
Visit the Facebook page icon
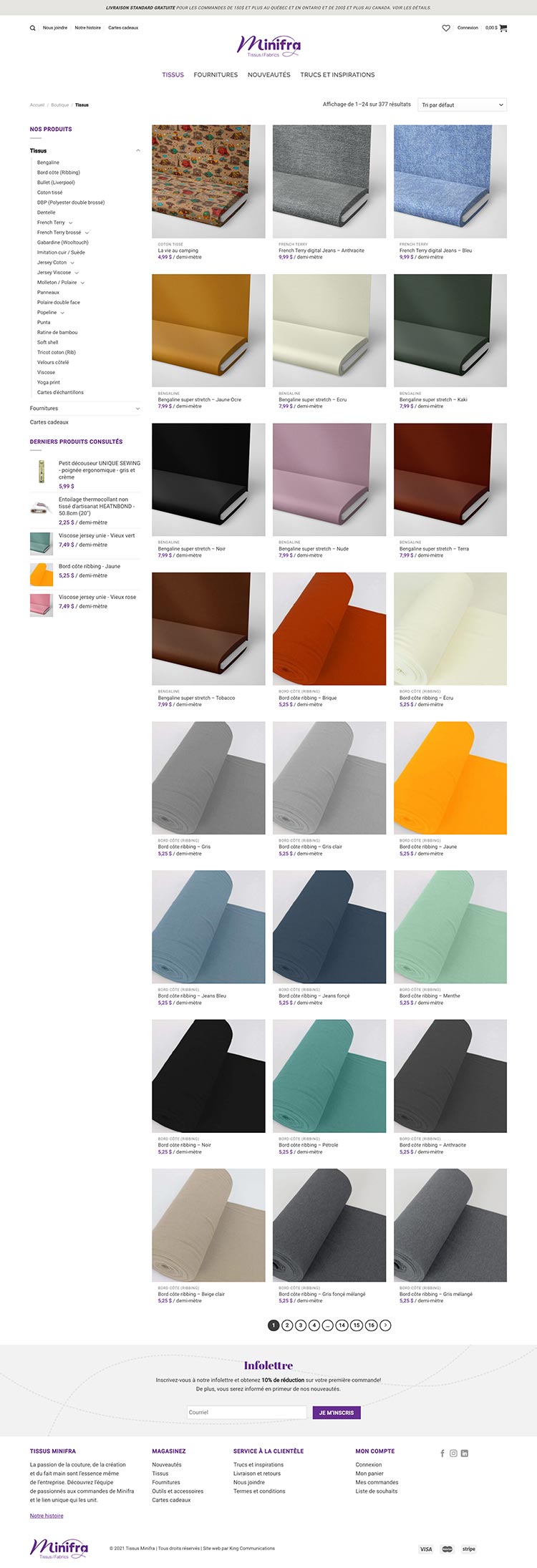pyautogui.click(x=442, y=1453)
